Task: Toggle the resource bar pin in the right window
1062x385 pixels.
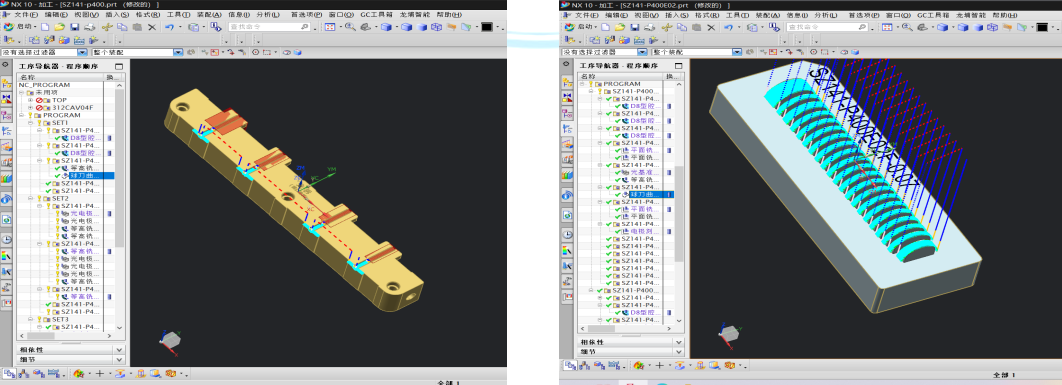Action: click(565, 63)
